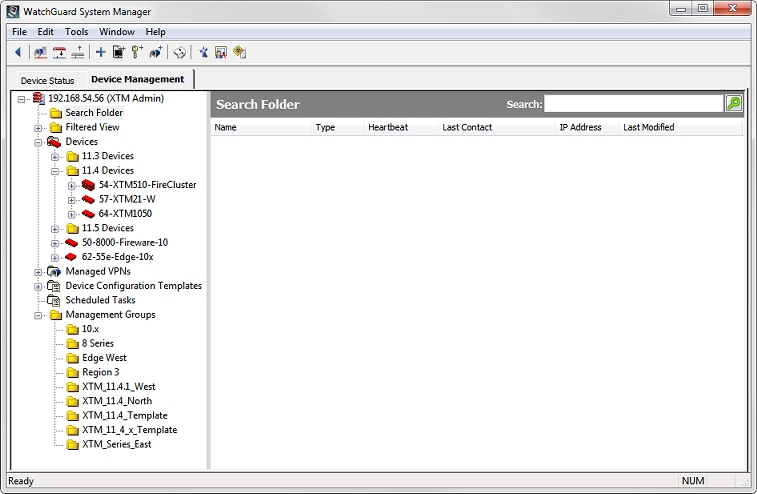Click the green magnifier search button
Image resolution: width=757 pixels, height=494 pixels.
pos(733,103)
